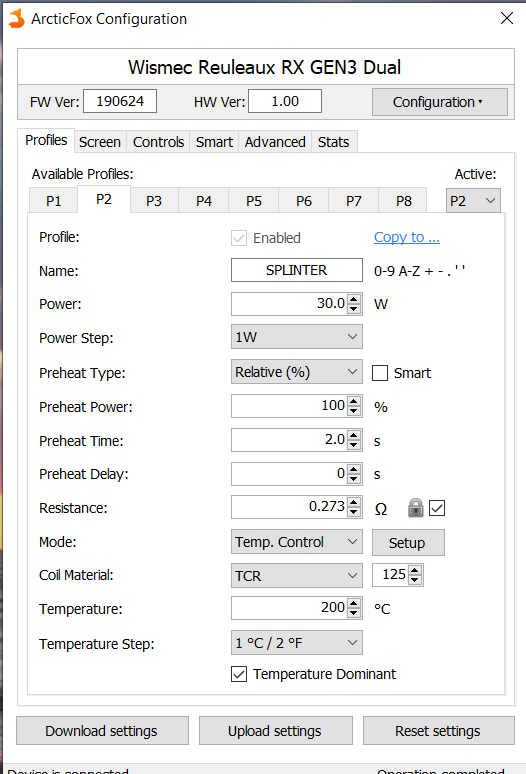526x774 pixels.
Task: Increase Preheat Time with up arrow
Action: point(354,434)
